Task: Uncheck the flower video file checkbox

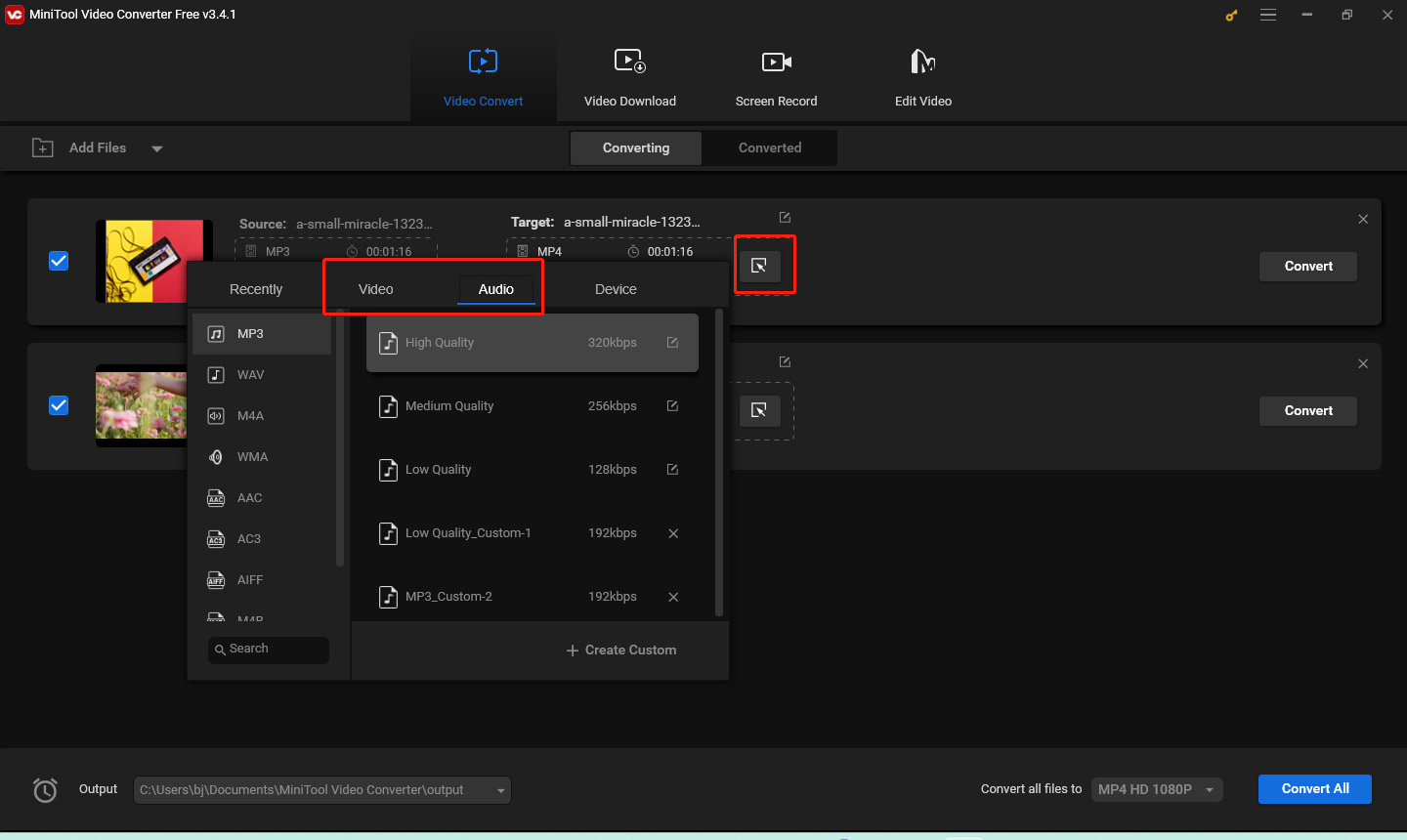Action: coord(59,405)
